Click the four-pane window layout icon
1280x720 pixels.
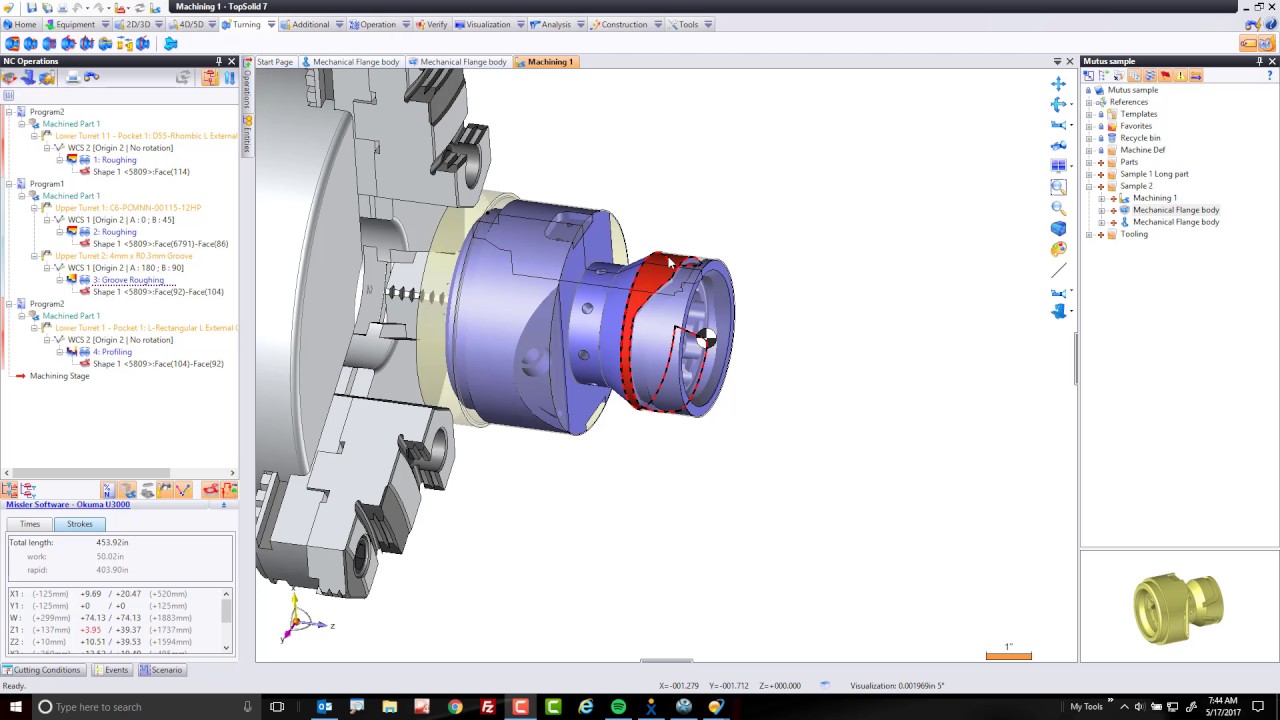click(x=1059, y=166)
